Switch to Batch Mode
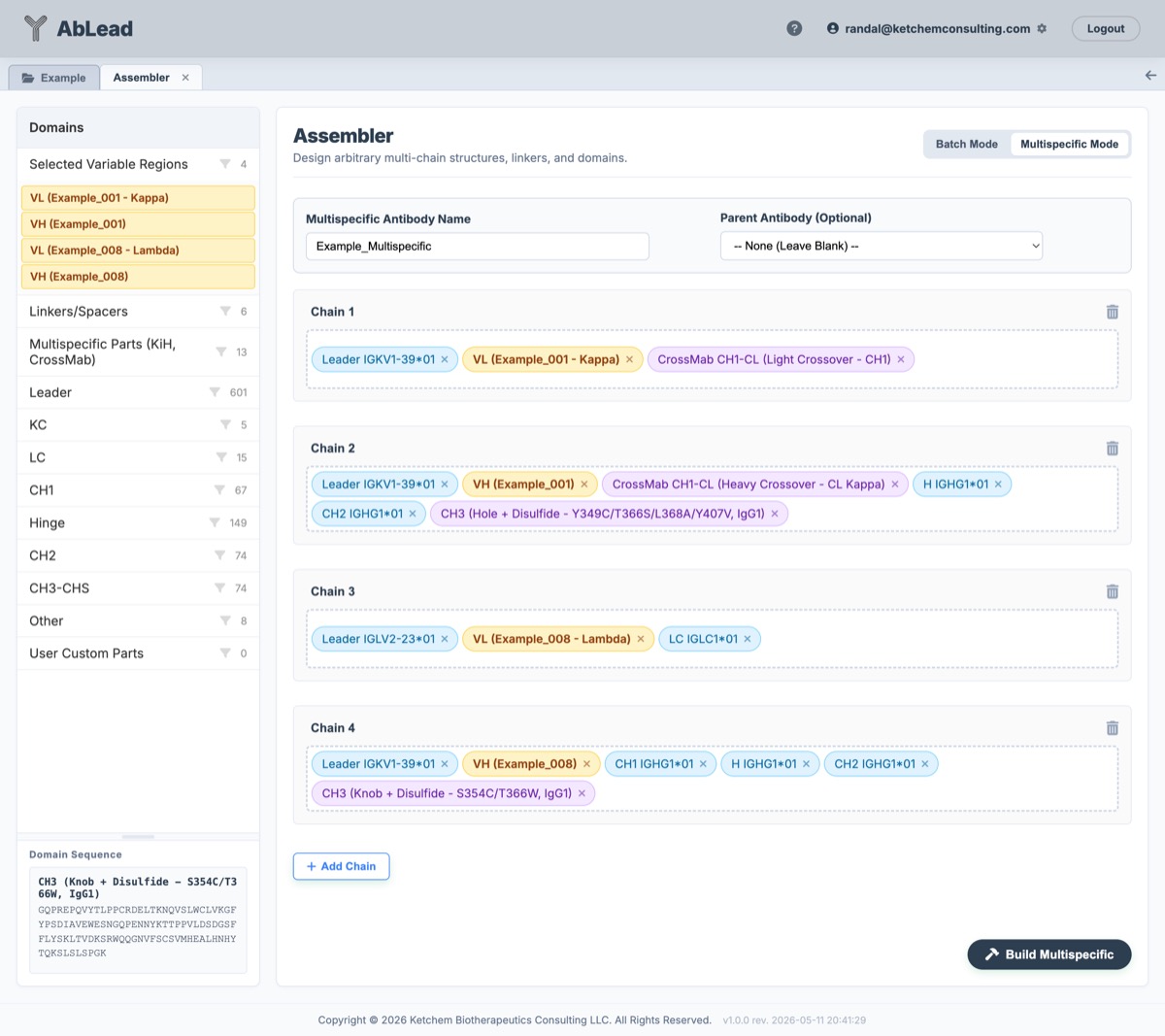 pos(966,144)
